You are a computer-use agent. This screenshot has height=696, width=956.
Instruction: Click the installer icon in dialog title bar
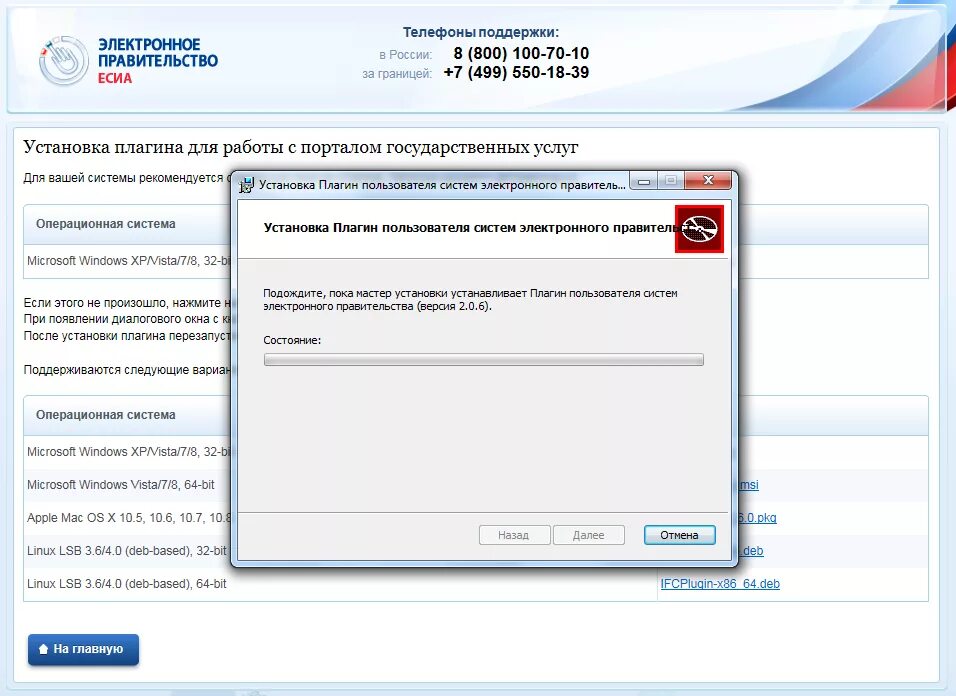(x=246, y=185)
